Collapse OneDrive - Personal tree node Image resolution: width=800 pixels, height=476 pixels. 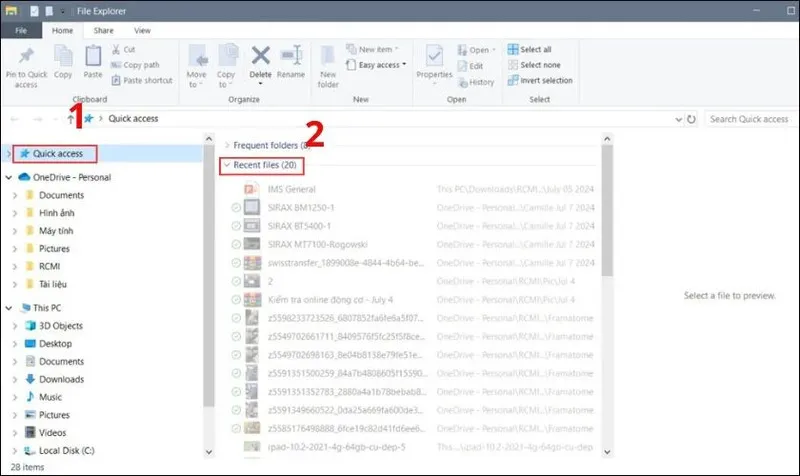tap(9, 178)
